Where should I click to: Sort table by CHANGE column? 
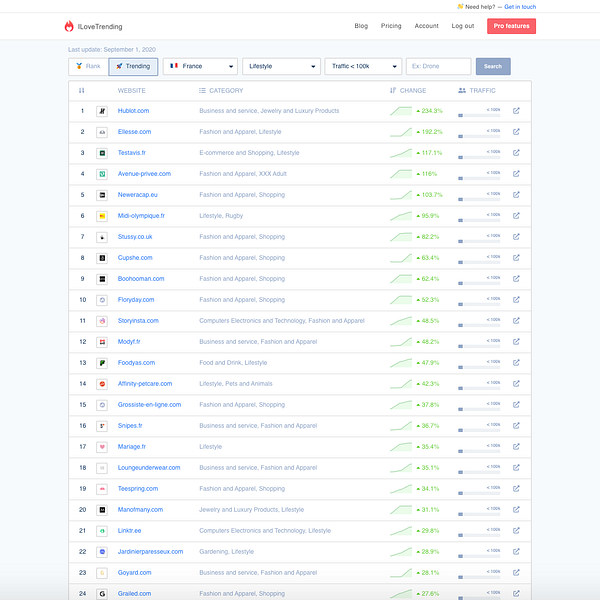[x=408, y=91]
